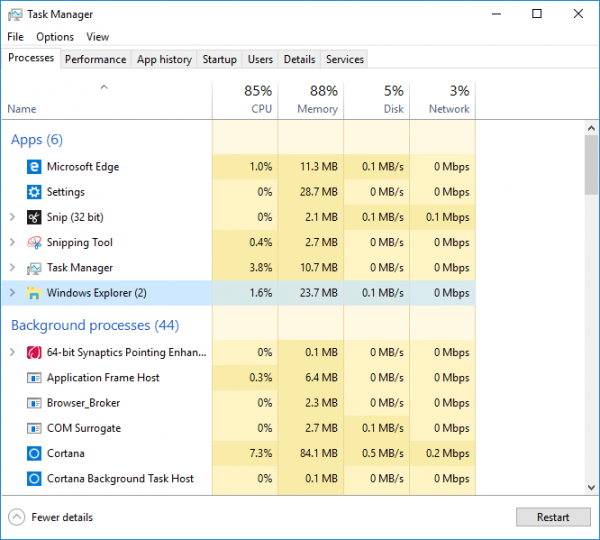Switch to the Details tab

click(x=299, y=59)
